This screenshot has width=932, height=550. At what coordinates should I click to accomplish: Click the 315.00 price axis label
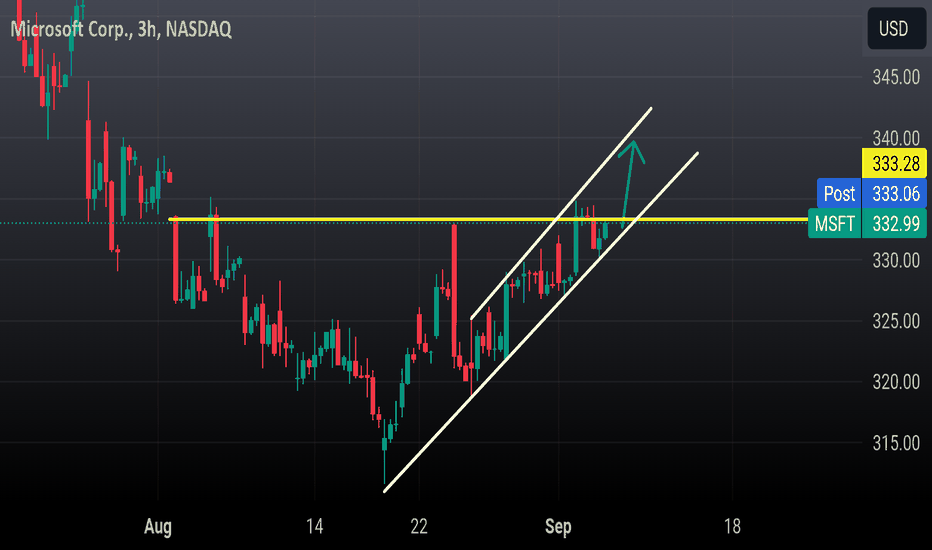click(896, 443)
